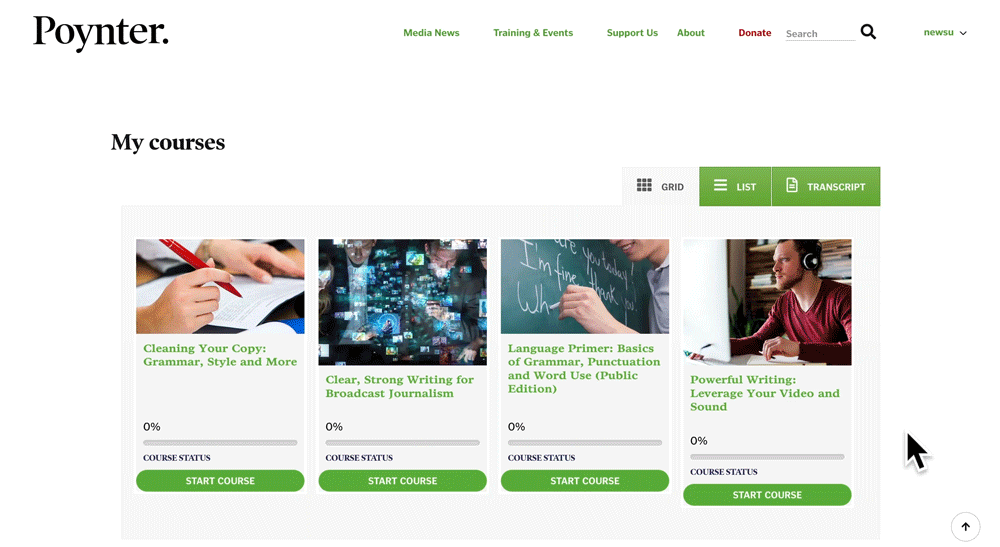Expand the newsu account dropdown
This screenshot has width=1000, height=547.
(x=945, y=33)
